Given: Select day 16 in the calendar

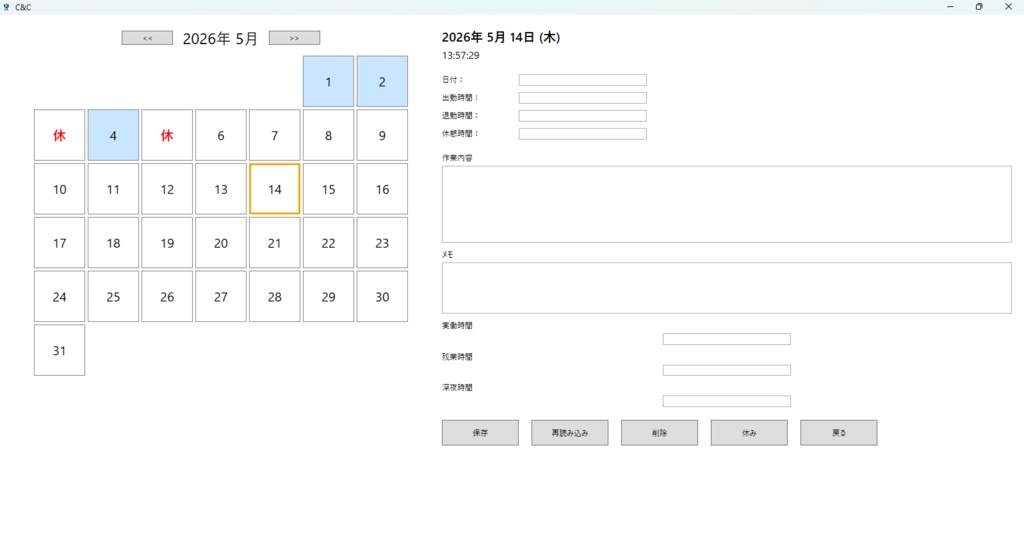Looking at the screenshot, I should pos(382,189).
